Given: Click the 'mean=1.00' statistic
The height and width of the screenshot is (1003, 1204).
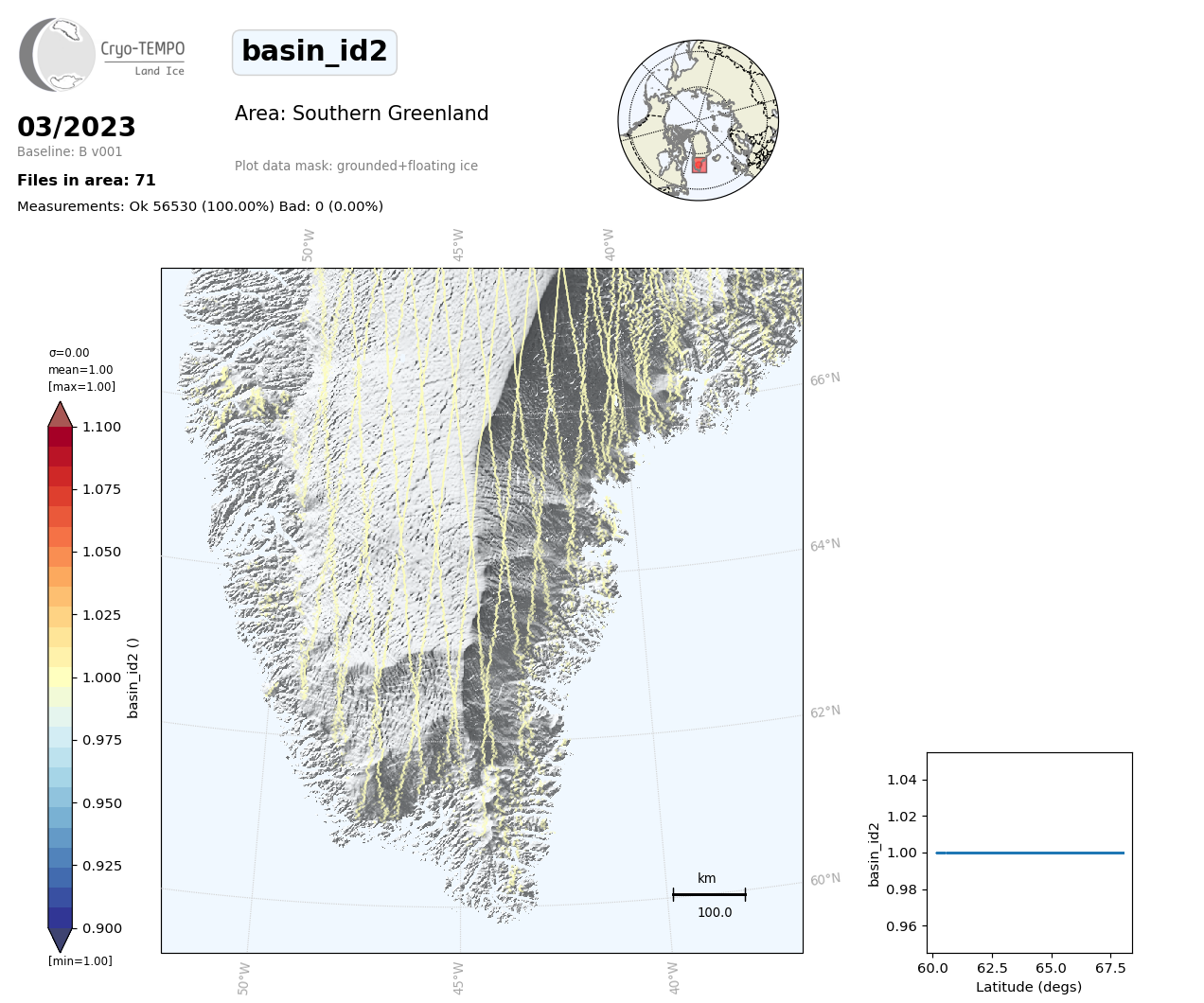Looking at the screenshot, I should pyautogui.click(x=80, y=370).
